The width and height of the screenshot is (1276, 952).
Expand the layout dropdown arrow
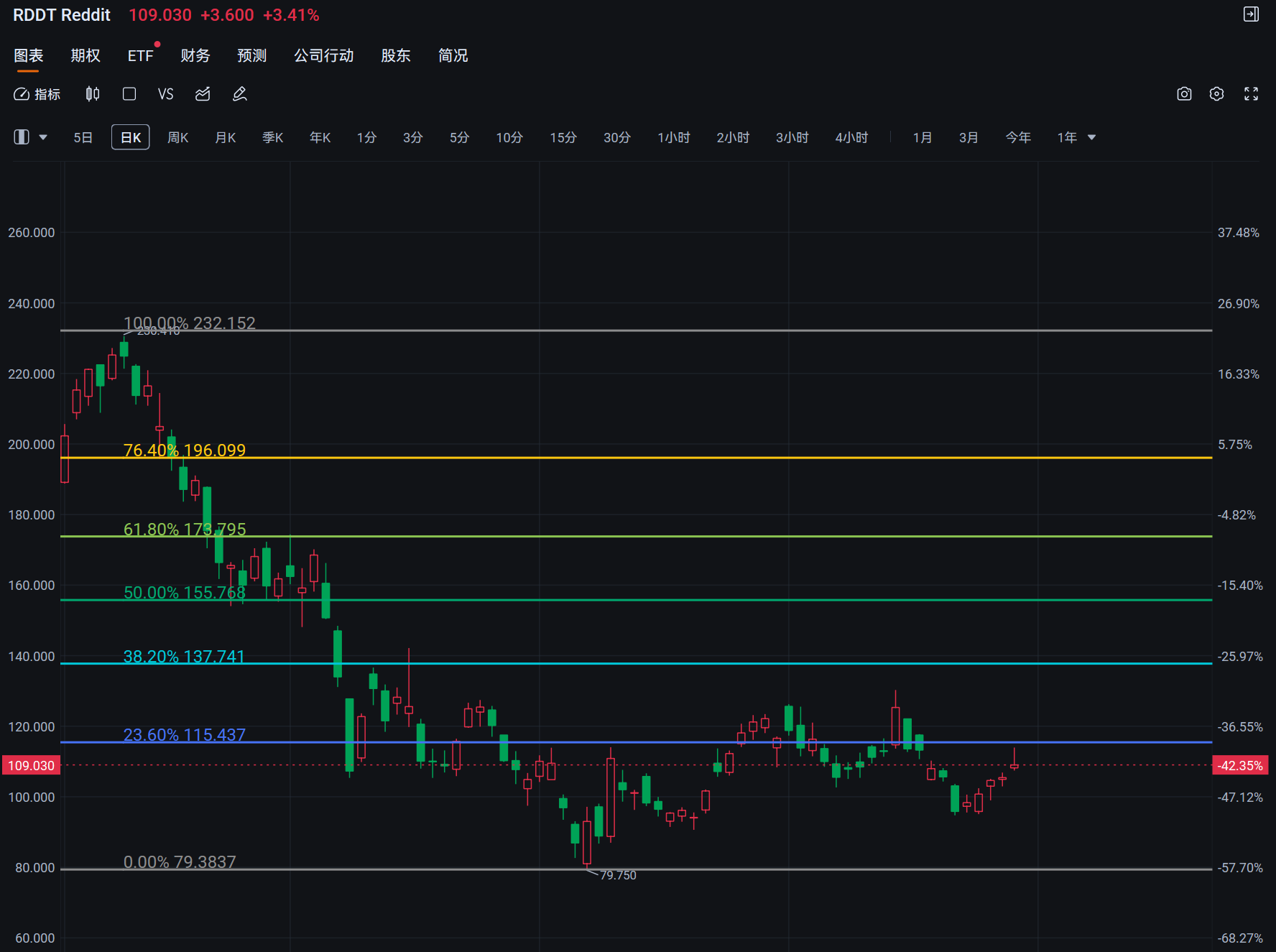[x=43, y=137]
